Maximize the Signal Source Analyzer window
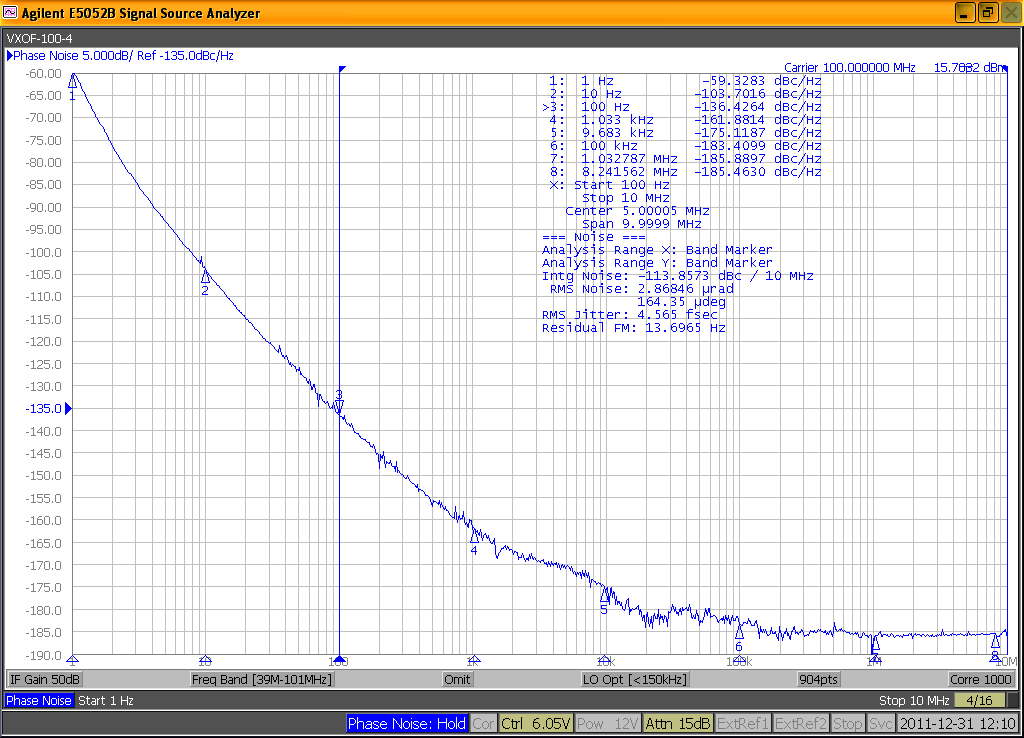Screen dimensions: 1024x738 pyautogui.click(x=988, y=12)
